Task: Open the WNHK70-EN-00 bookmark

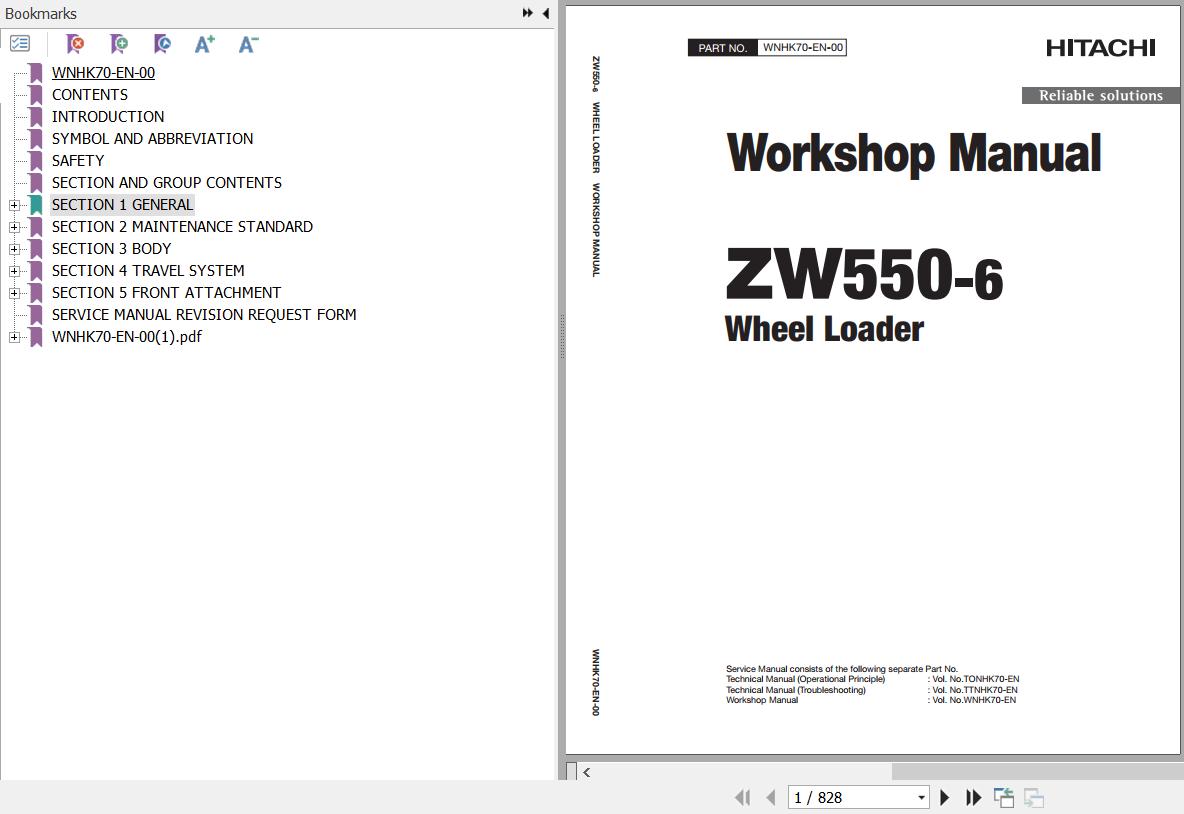Action: click(x=103, y=72)
